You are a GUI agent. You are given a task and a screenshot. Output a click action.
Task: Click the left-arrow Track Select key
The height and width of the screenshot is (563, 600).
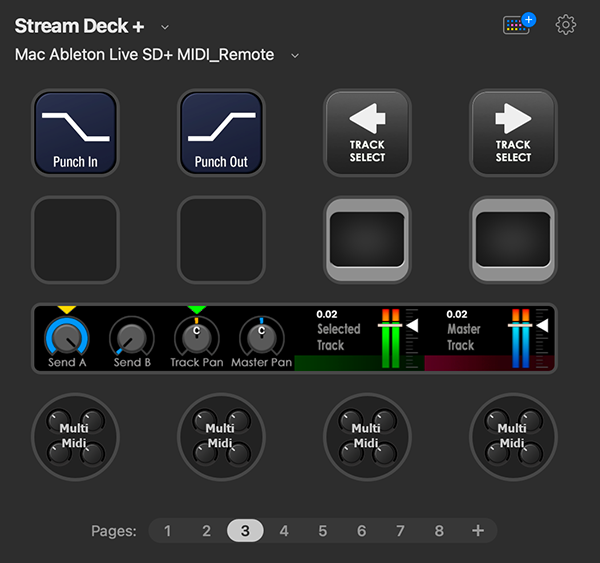[367, 133]
